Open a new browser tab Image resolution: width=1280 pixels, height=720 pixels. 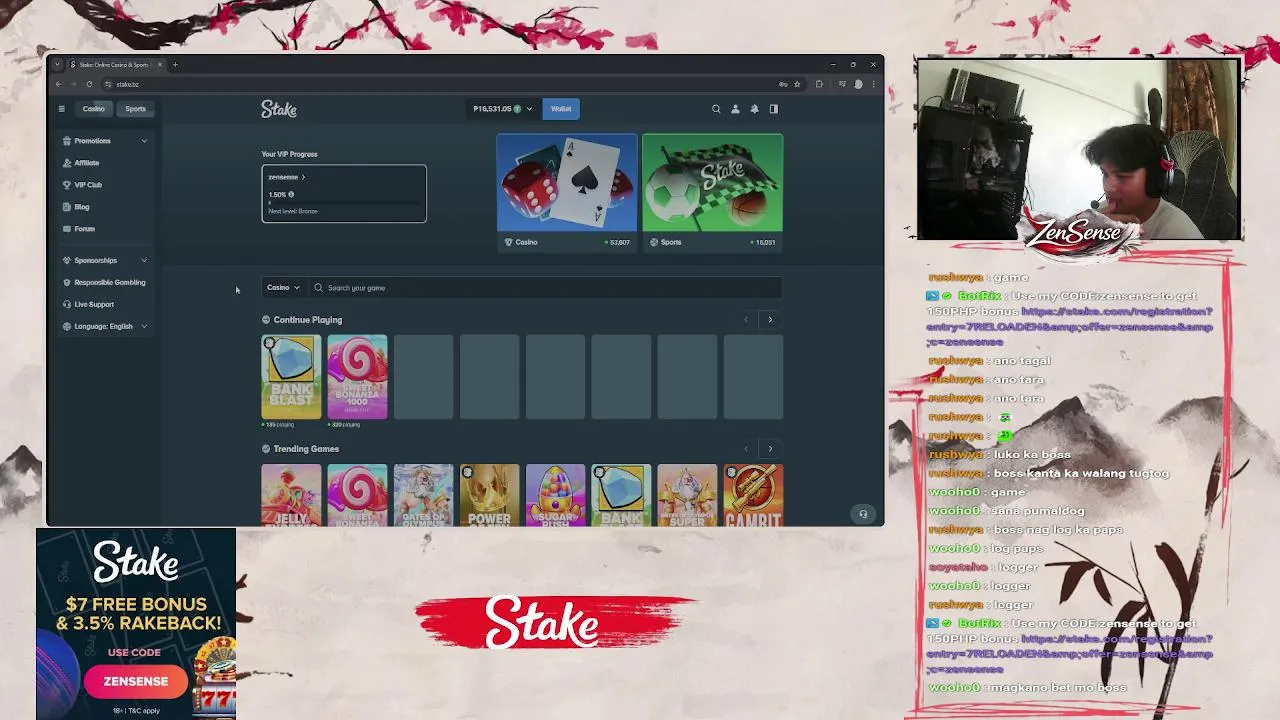coord(175,65)
